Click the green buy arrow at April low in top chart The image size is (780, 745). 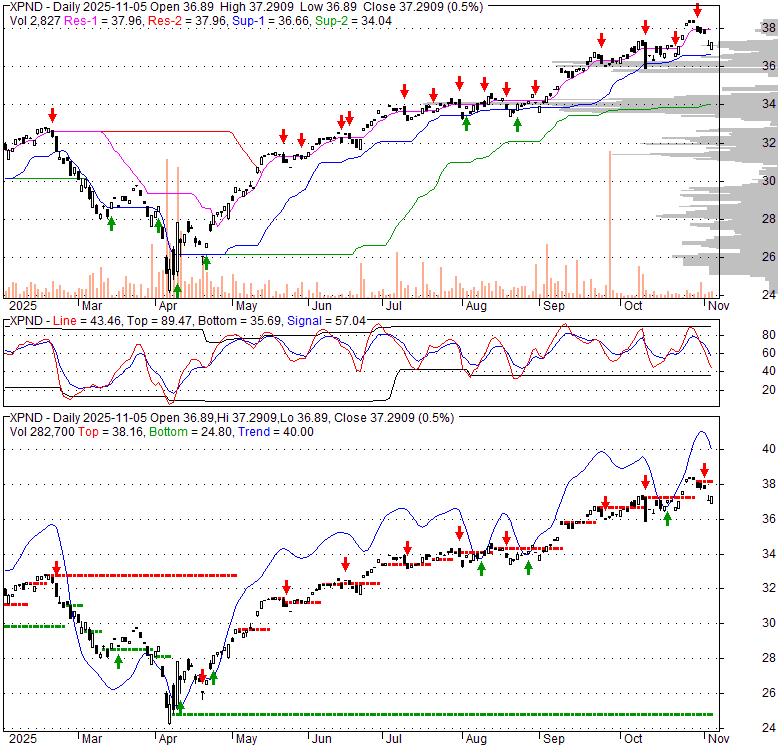pos(177,289)
